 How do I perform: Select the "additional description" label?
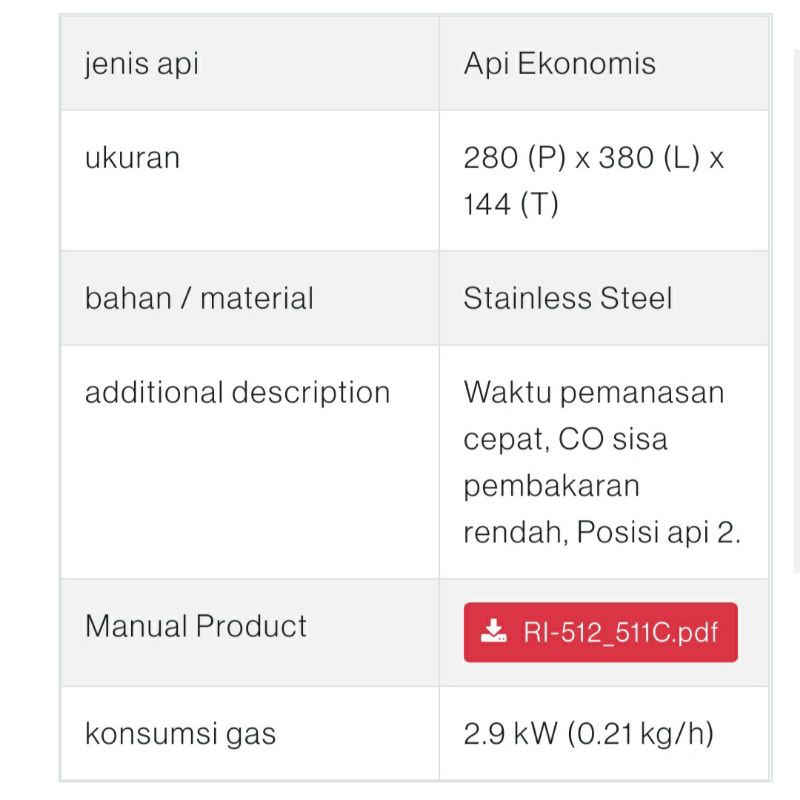coord(237,392)
